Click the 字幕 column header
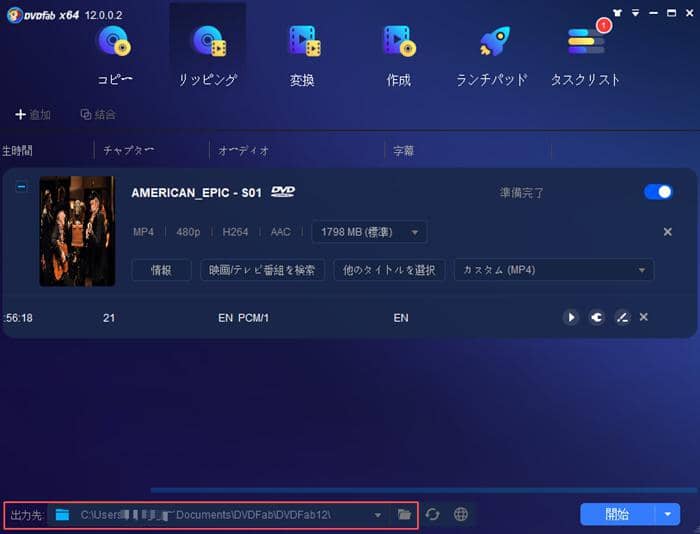Image resolution: width=700 pixels, height=534 pixels. point(404,151)
